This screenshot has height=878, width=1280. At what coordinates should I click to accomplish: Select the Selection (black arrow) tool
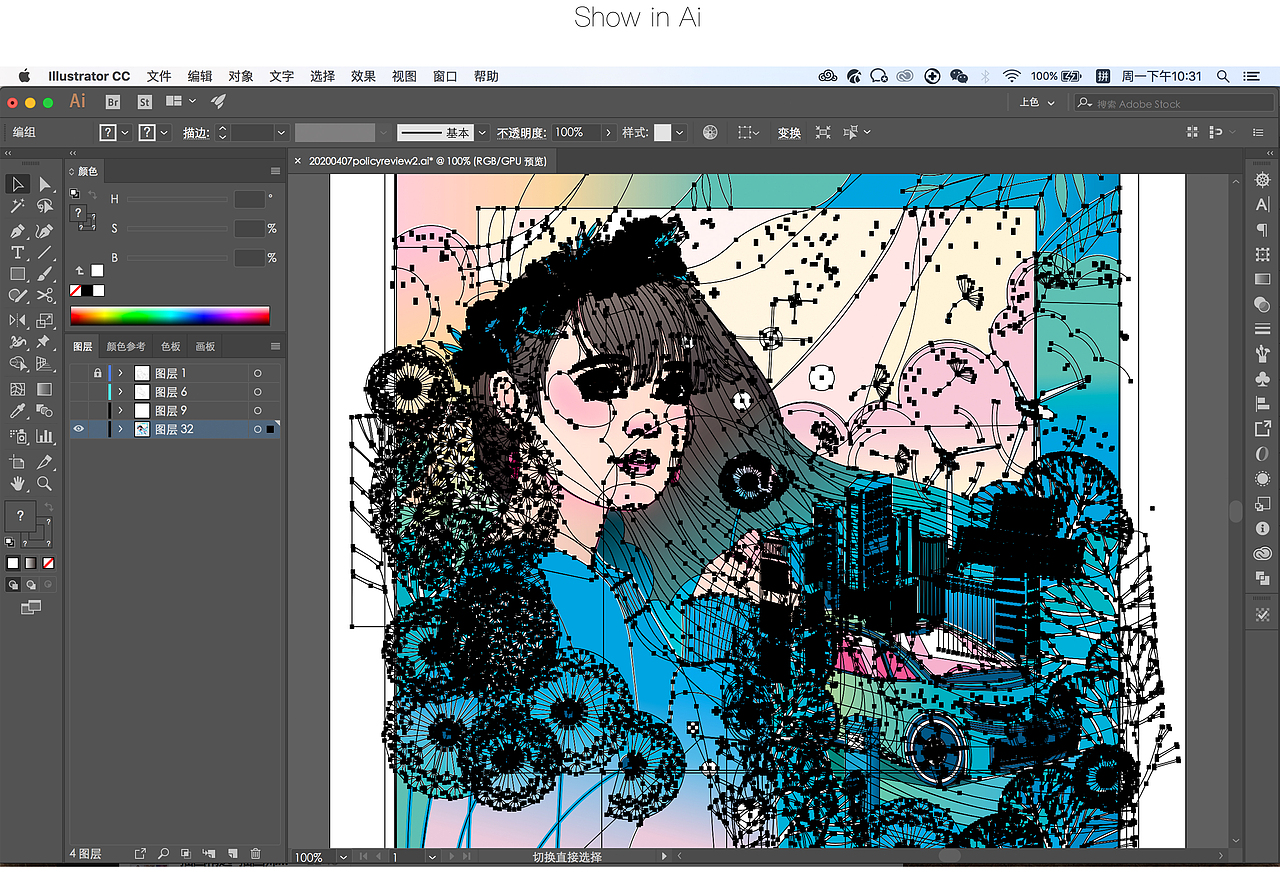click(x=17, y=184)
